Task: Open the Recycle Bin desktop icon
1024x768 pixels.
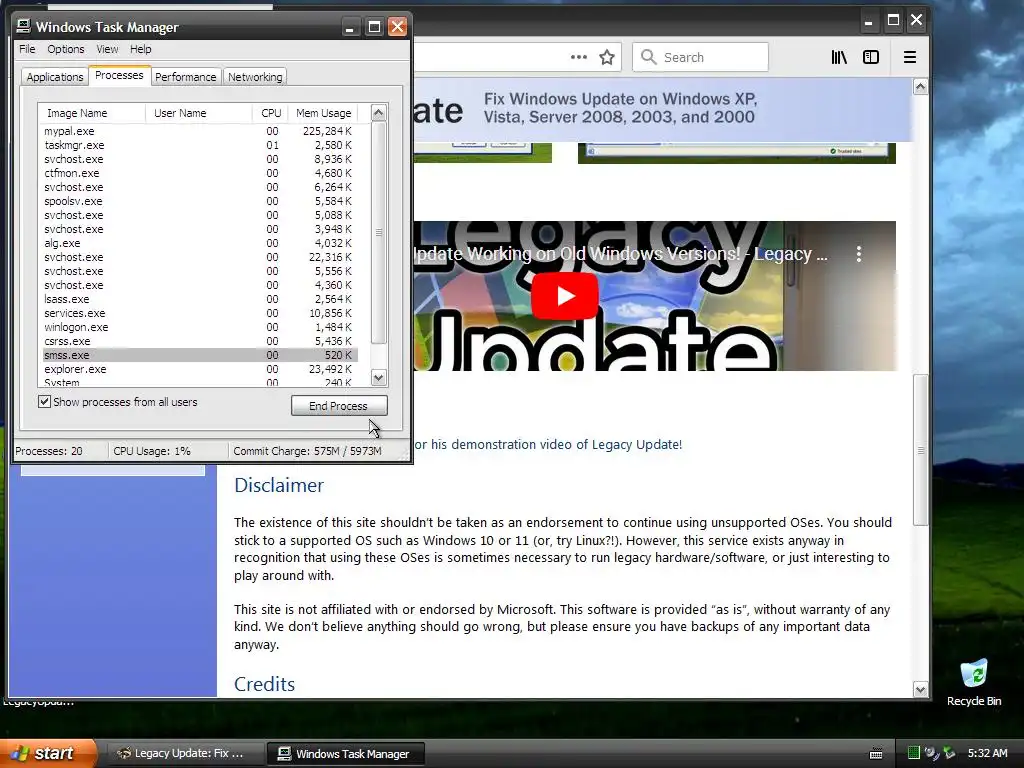Action: tap(974, 682)
